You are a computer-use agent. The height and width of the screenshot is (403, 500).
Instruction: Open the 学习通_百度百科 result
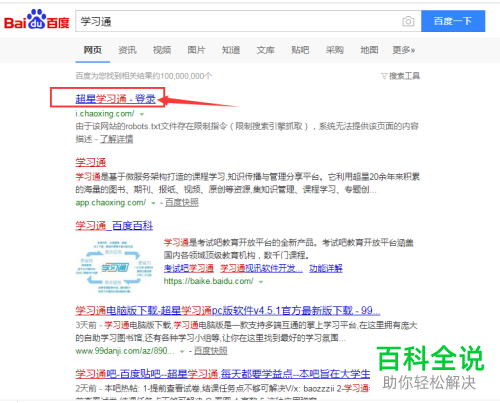coord(114,226)
